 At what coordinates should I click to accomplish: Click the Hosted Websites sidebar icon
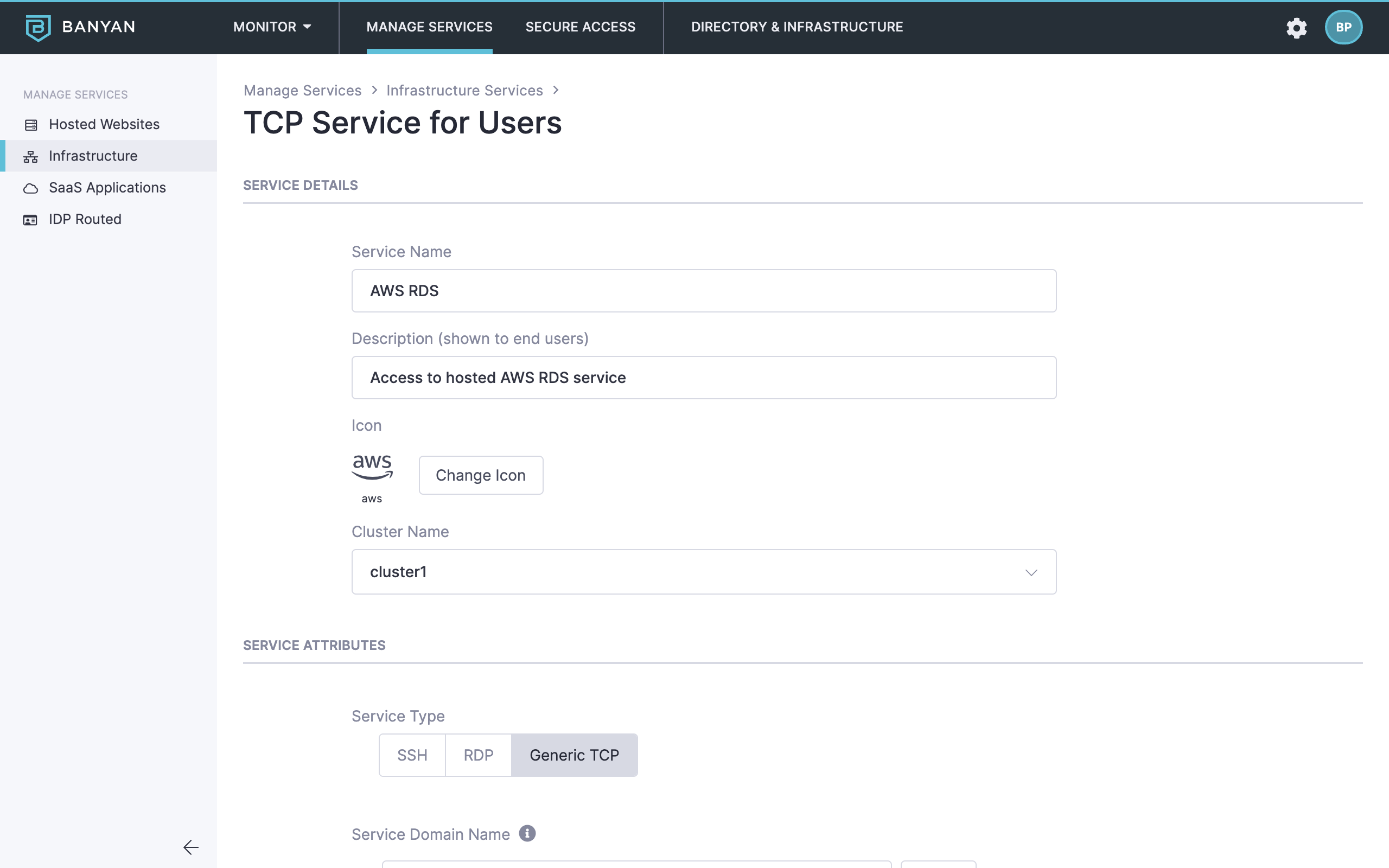(31, 125)
